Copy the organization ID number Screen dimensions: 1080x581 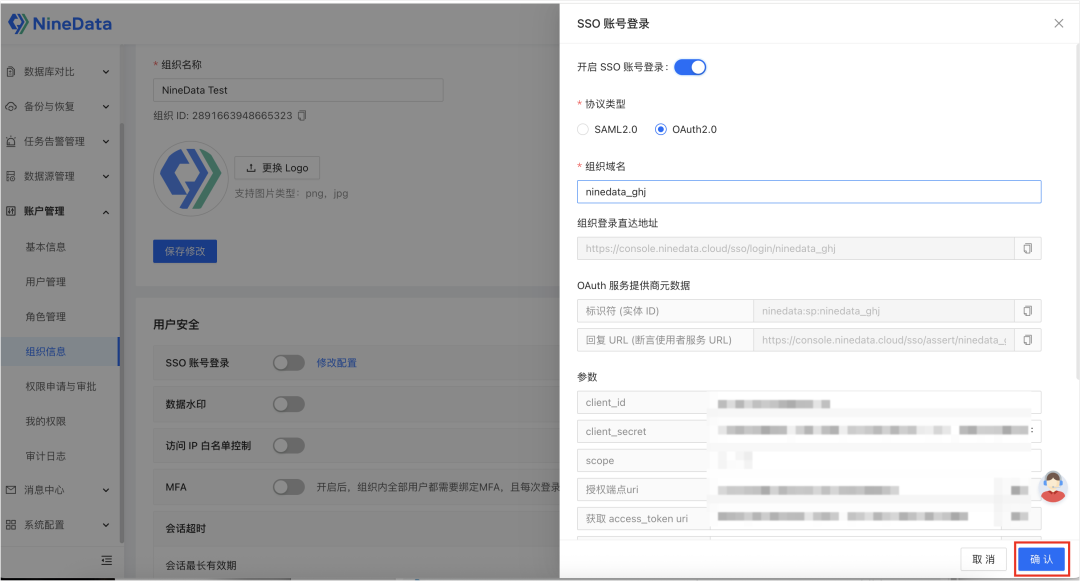[302, 116]
